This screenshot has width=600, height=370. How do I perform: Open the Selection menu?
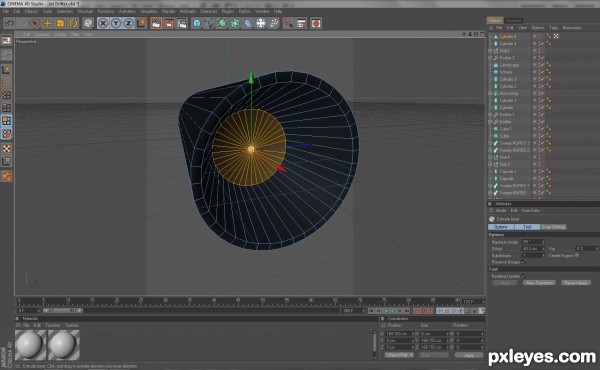pyautogui.click(x=65, y=11)
